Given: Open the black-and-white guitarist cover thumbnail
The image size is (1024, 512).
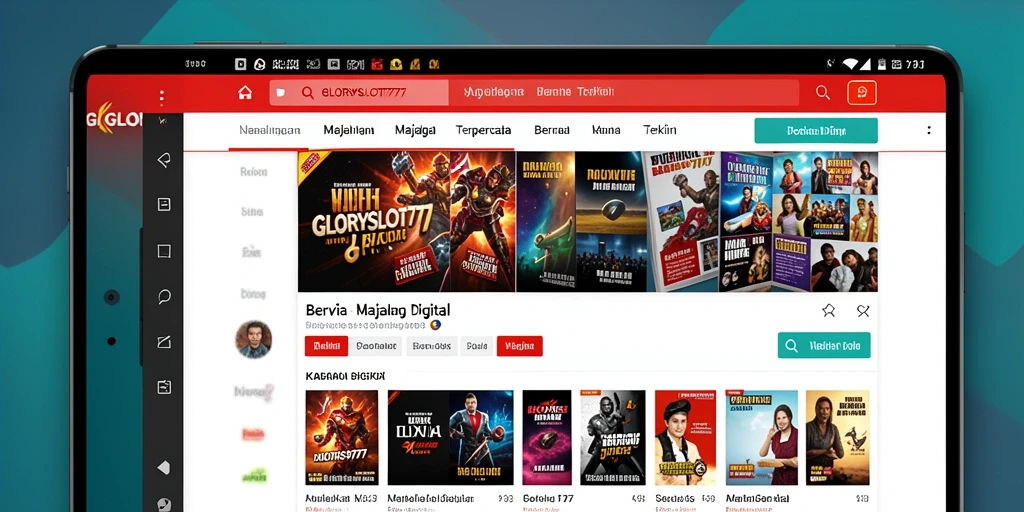Looking at the screenshot, I should (x=613, y=438).
